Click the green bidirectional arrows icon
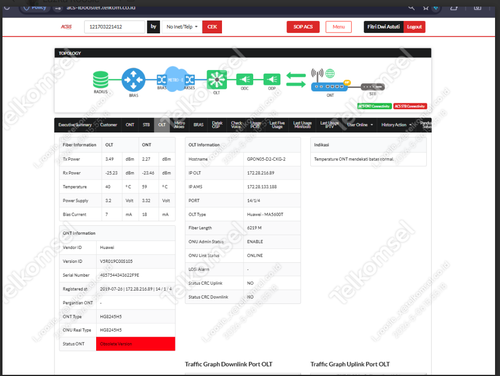This screenshot has height=376, width=500. pos(296,80)
